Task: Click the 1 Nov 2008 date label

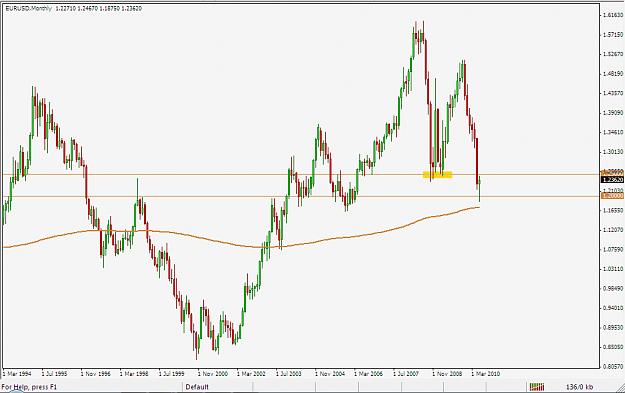Action: [447, 374]
